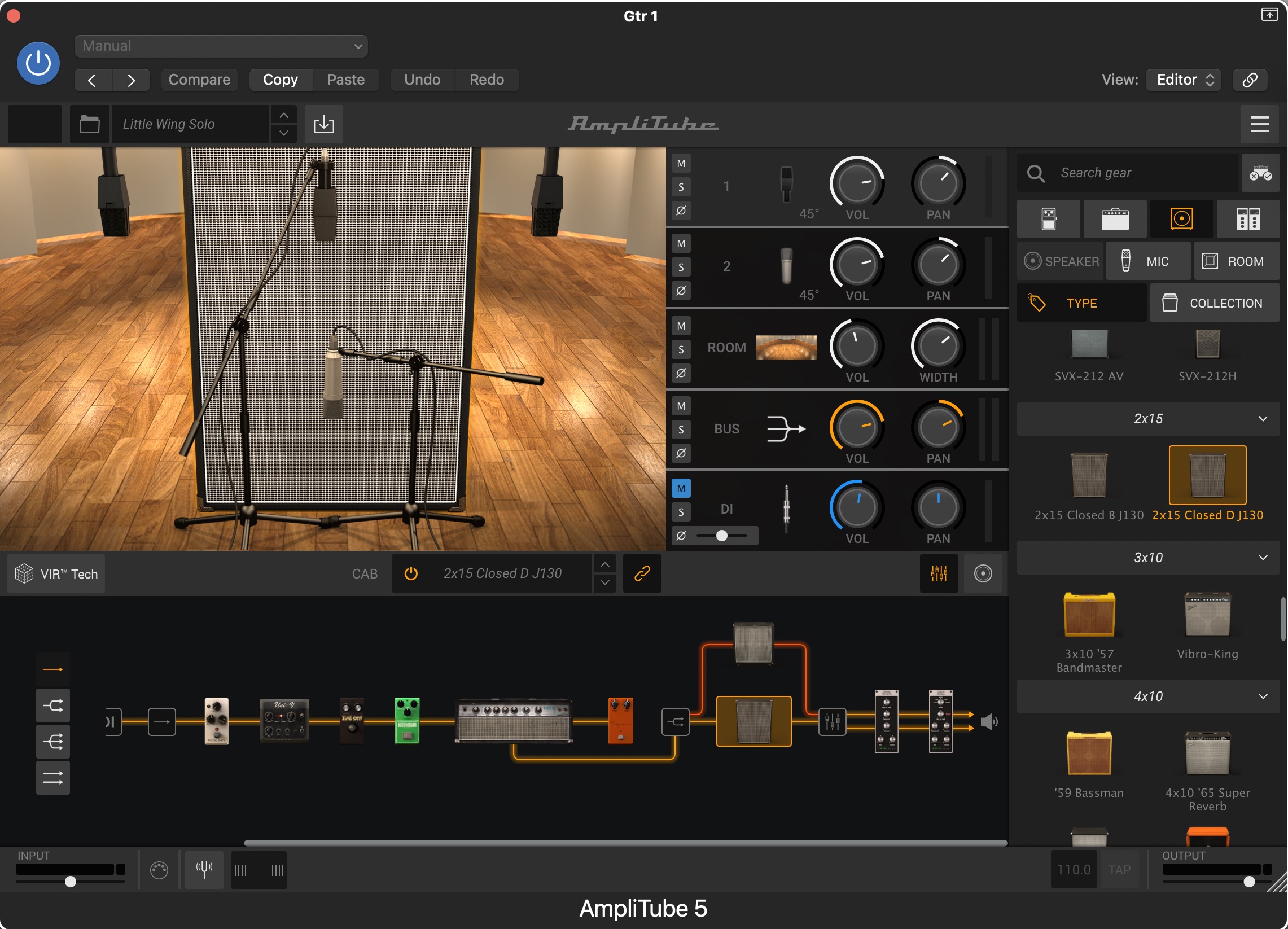Screen dimensions: 1288x929
Task: Click the mixer node in signal chain
Action: click(832, 722)
